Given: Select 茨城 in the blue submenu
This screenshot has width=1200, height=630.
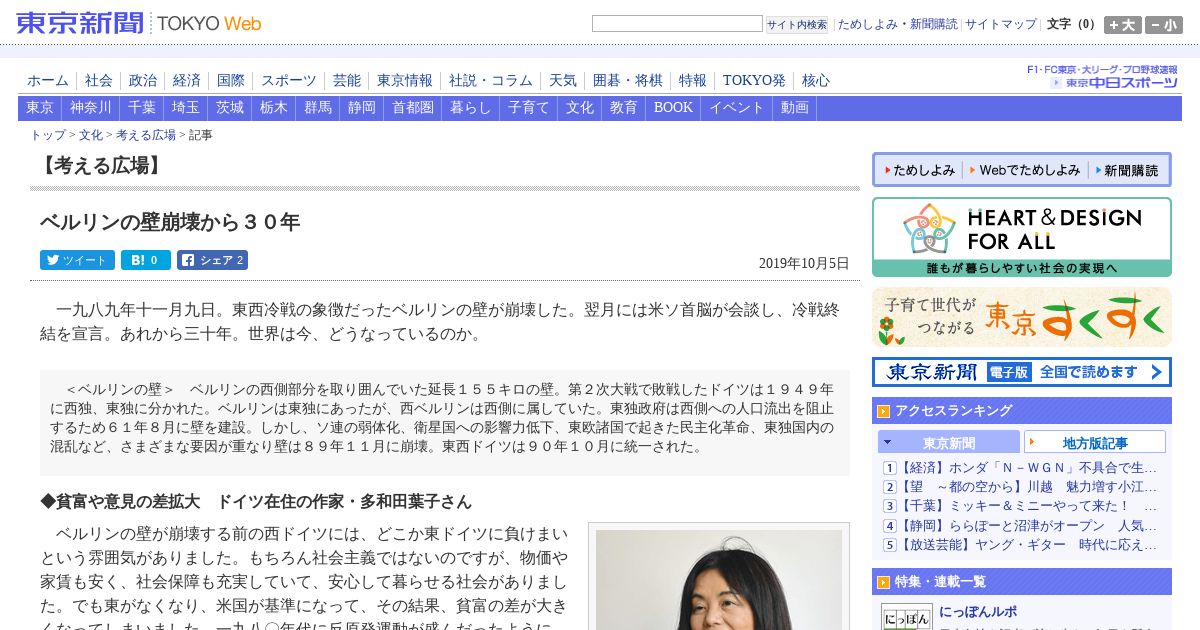Looking at the screenshot, I should pyautogui.click(x=230, y=108).
